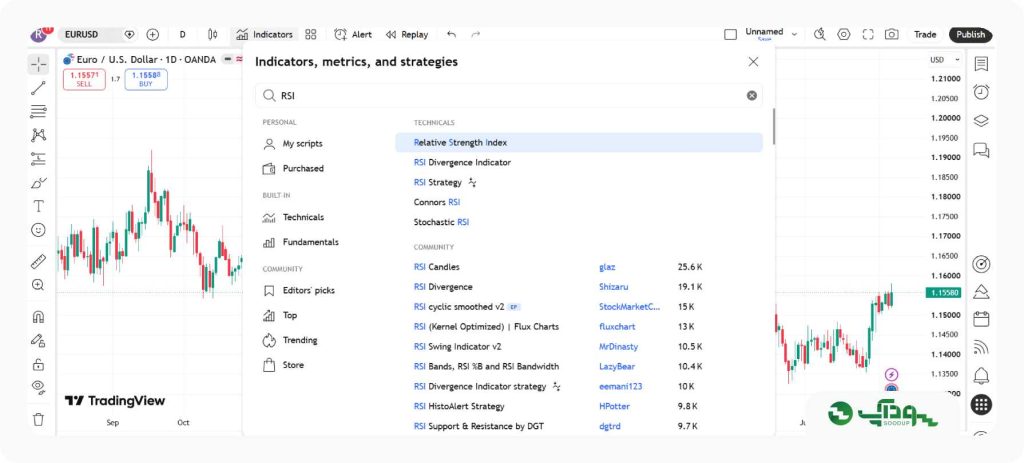Viewport: 1024px width, 463px height.
Task: Select the Fundamentals category
Action: (x=301, y=242)
